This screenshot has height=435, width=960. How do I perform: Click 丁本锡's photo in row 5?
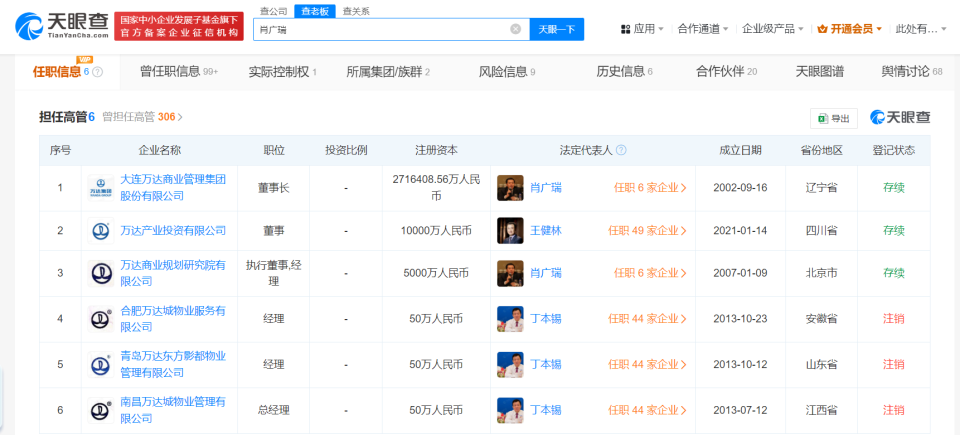510,365
